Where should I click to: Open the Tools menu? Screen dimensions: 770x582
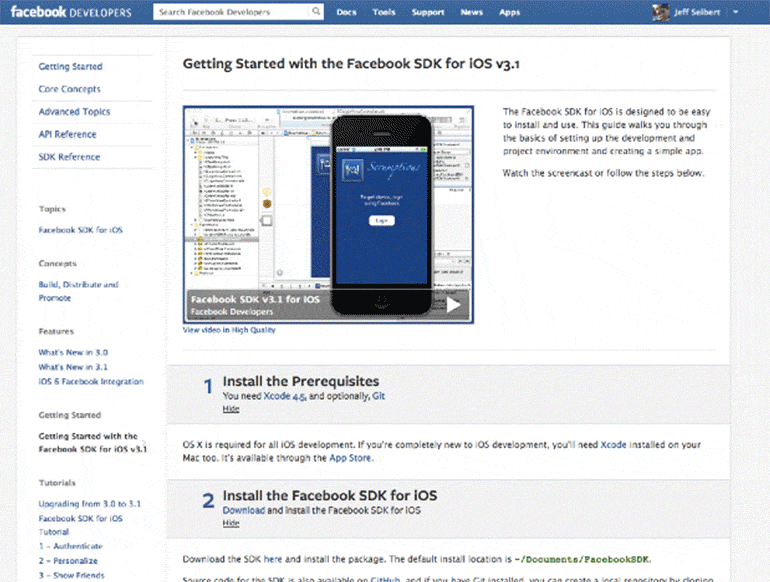(384, 12)
